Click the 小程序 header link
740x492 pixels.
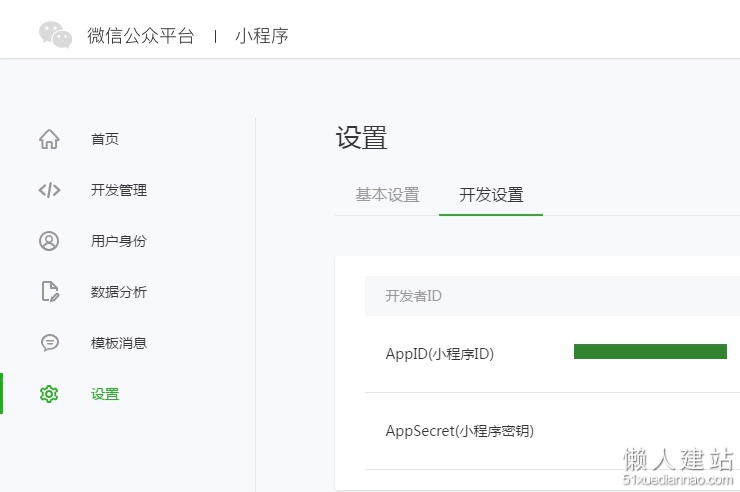click(x=262, y=36)
